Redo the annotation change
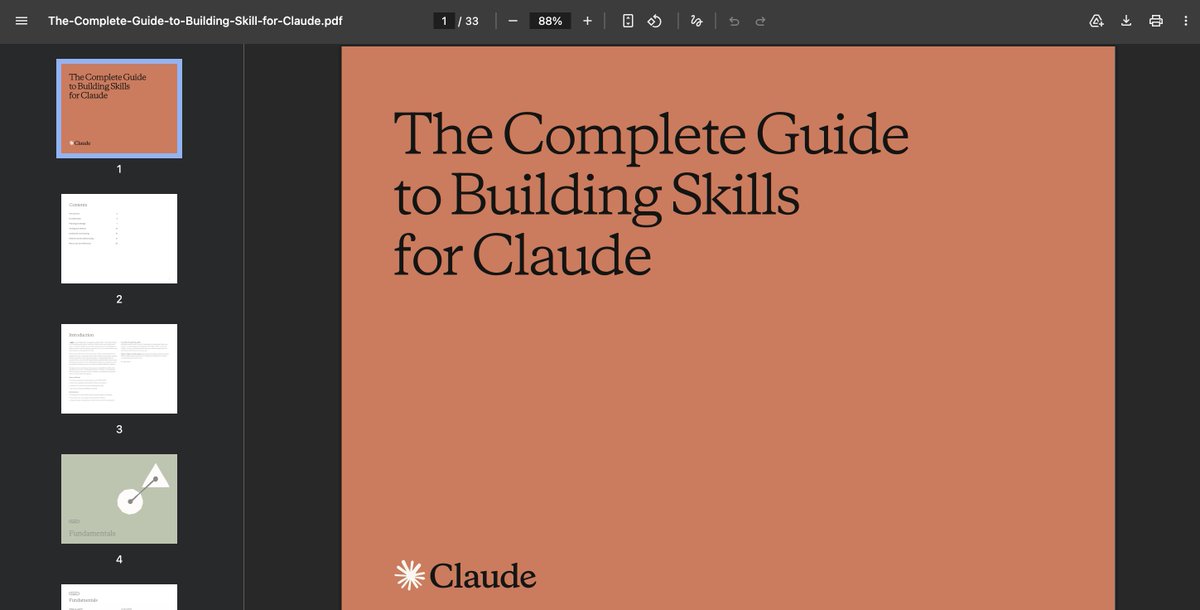The width and height of the screenshot is (1200, 610). click(762, 20)
